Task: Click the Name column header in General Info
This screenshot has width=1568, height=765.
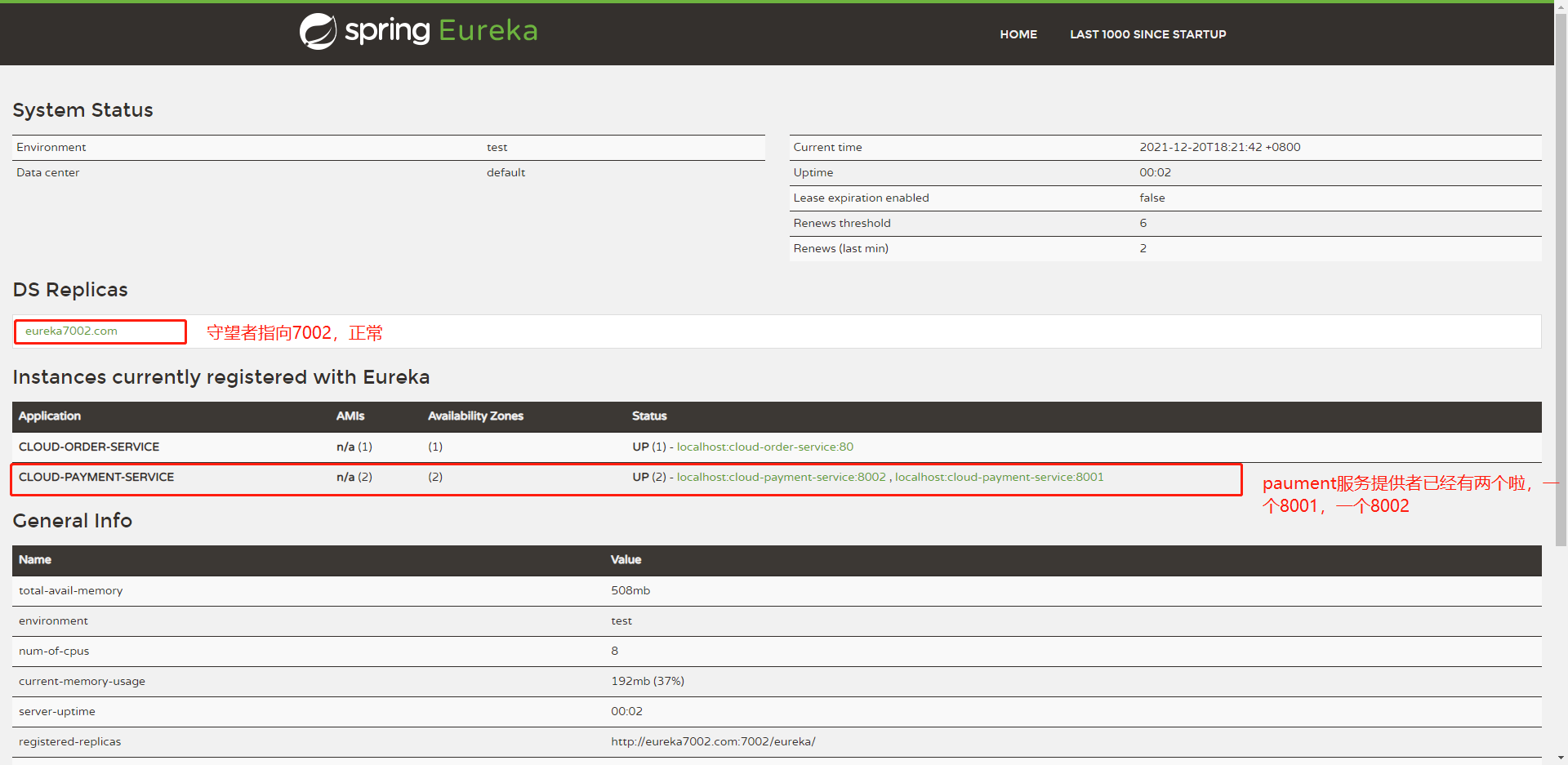Action: [x=34, y=559]
